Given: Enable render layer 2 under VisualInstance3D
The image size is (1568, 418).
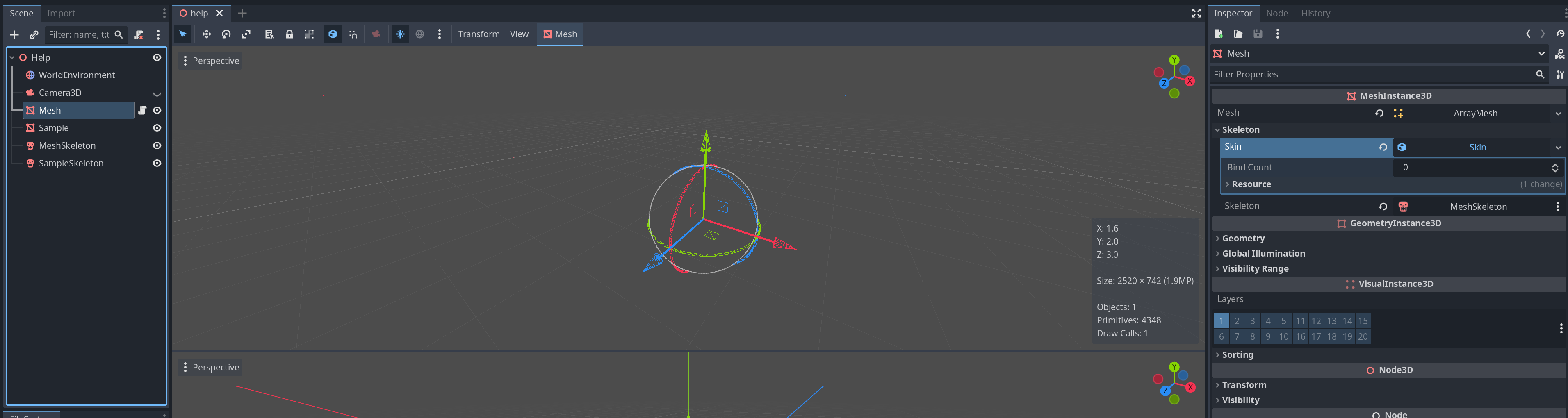Looking at the screenshot, I should click(x=1237, y=320).
